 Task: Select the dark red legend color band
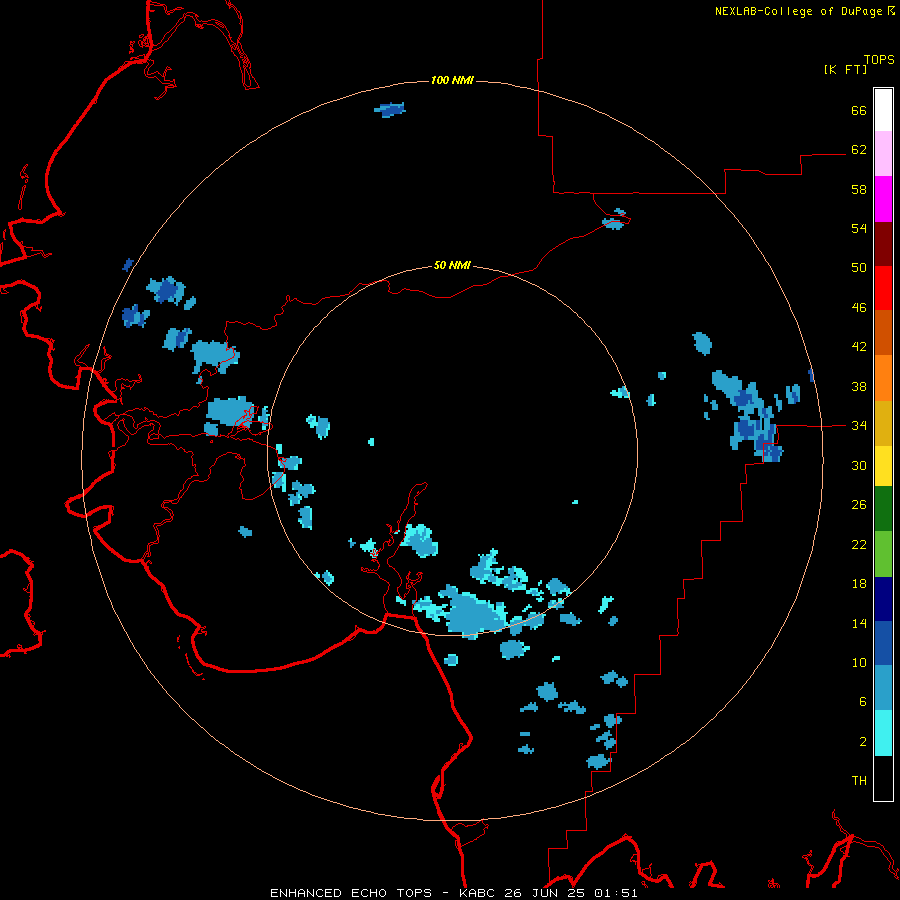(883, 244)
